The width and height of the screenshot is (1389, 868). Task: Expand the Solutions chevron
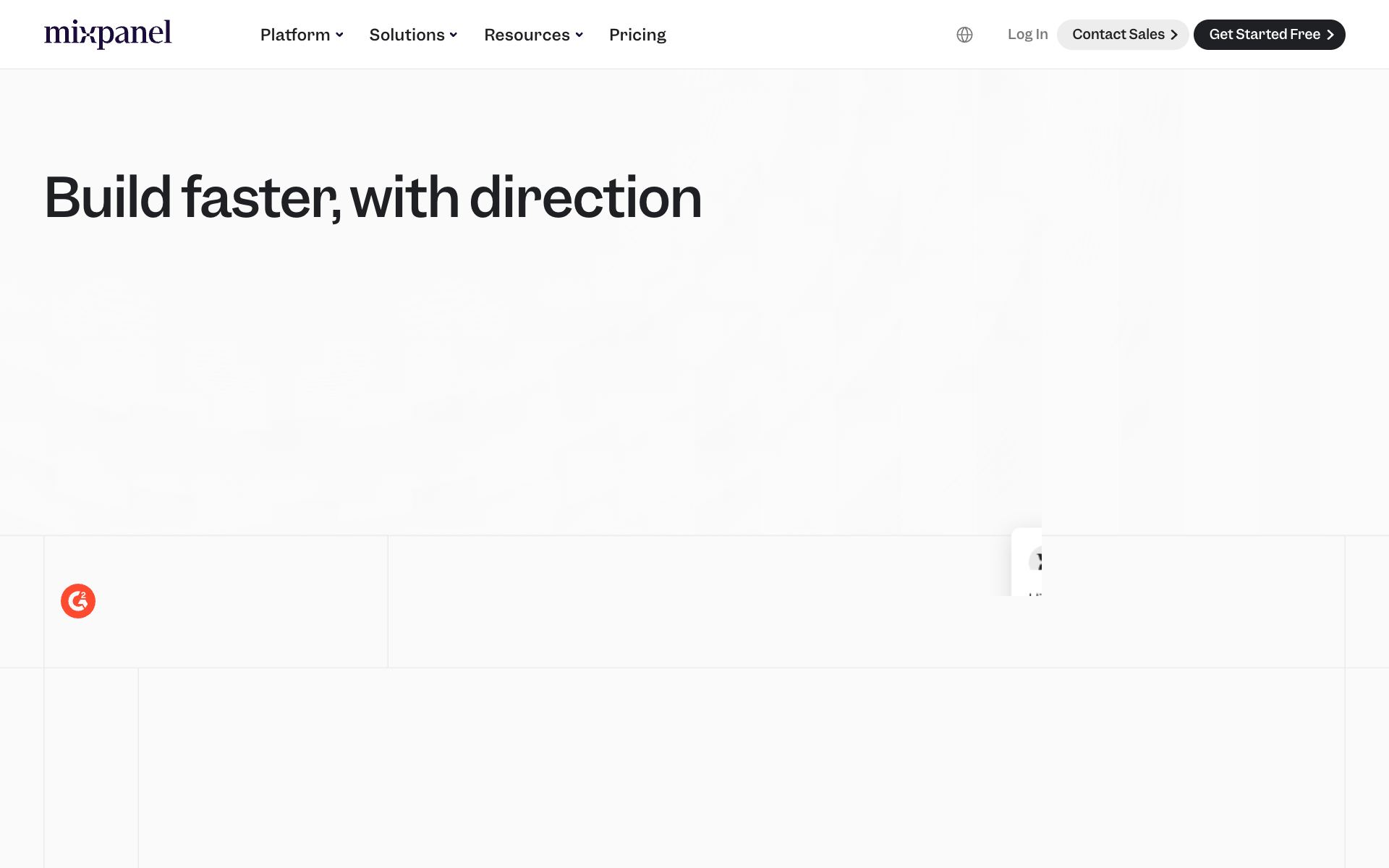tap(454, 35)
